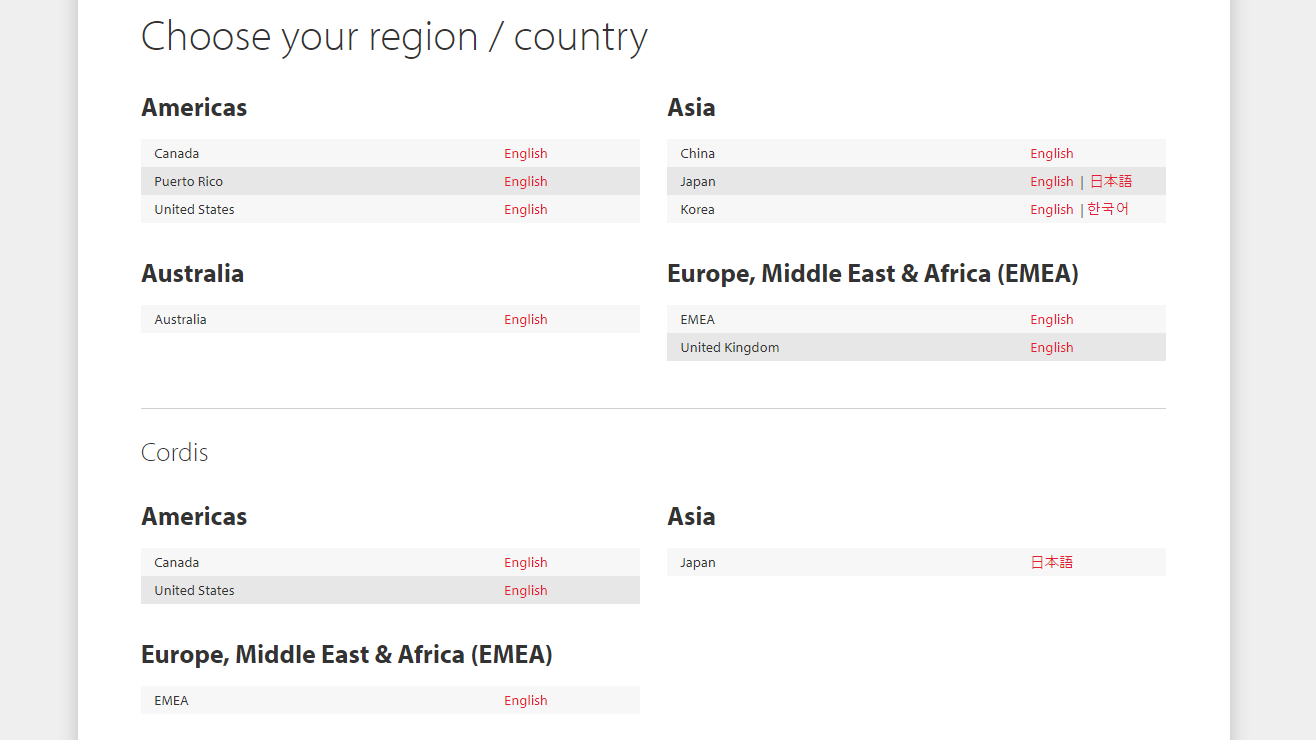Click the Korea country row label
The width and height of the screenshot is (1316, 740).
click(x=697, y=209)
